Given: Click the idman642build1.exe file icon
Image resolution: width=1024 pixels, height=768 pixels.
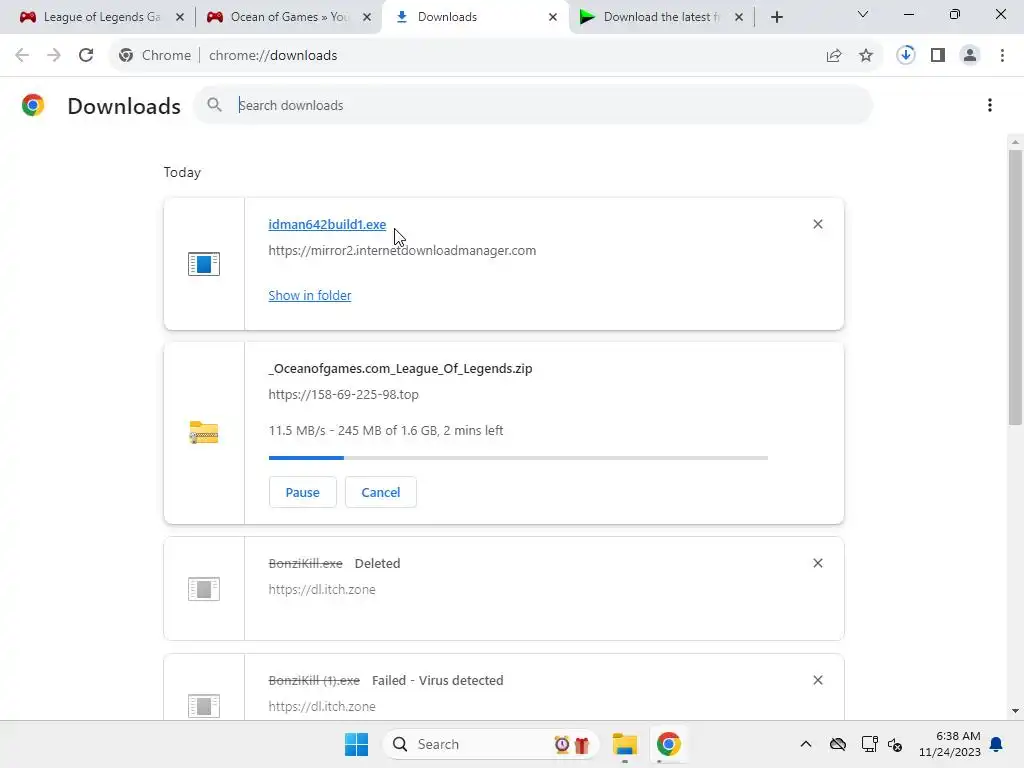Looking at the screenshot, I should [x=204, y=264].
